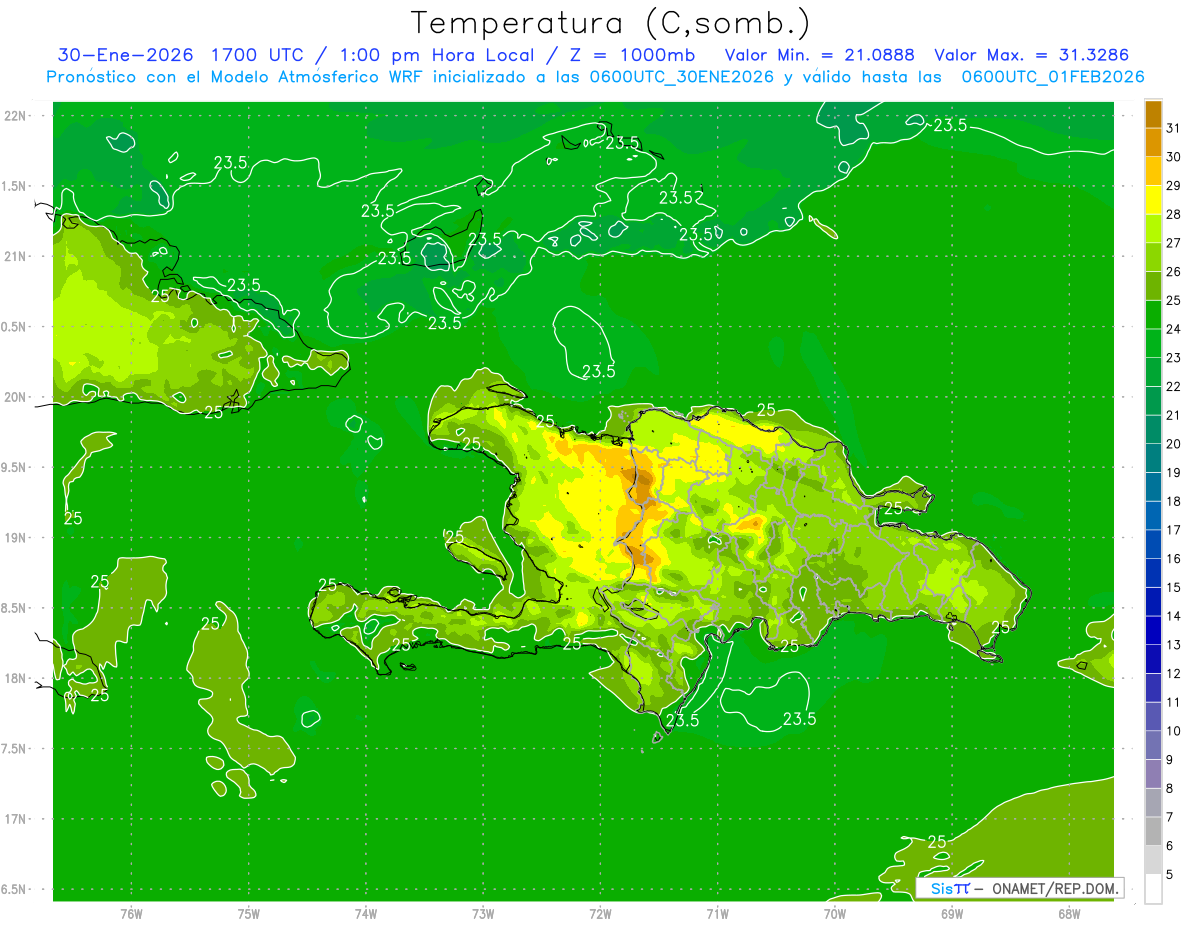
Task: Click the '70W' longitude axis label
Action: click(835, 914)
